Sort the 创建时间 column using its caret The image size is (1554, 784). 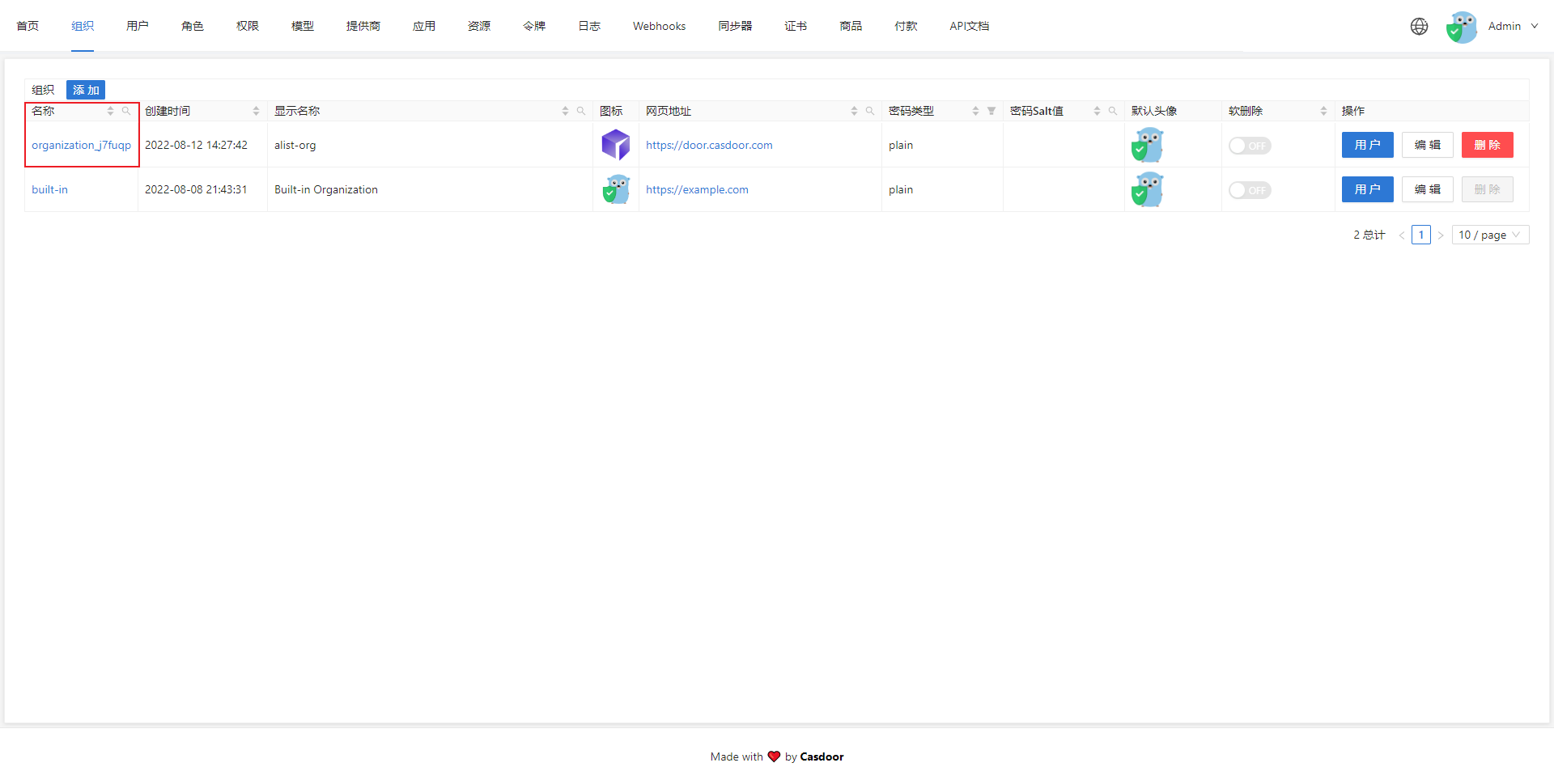[257, 111]
